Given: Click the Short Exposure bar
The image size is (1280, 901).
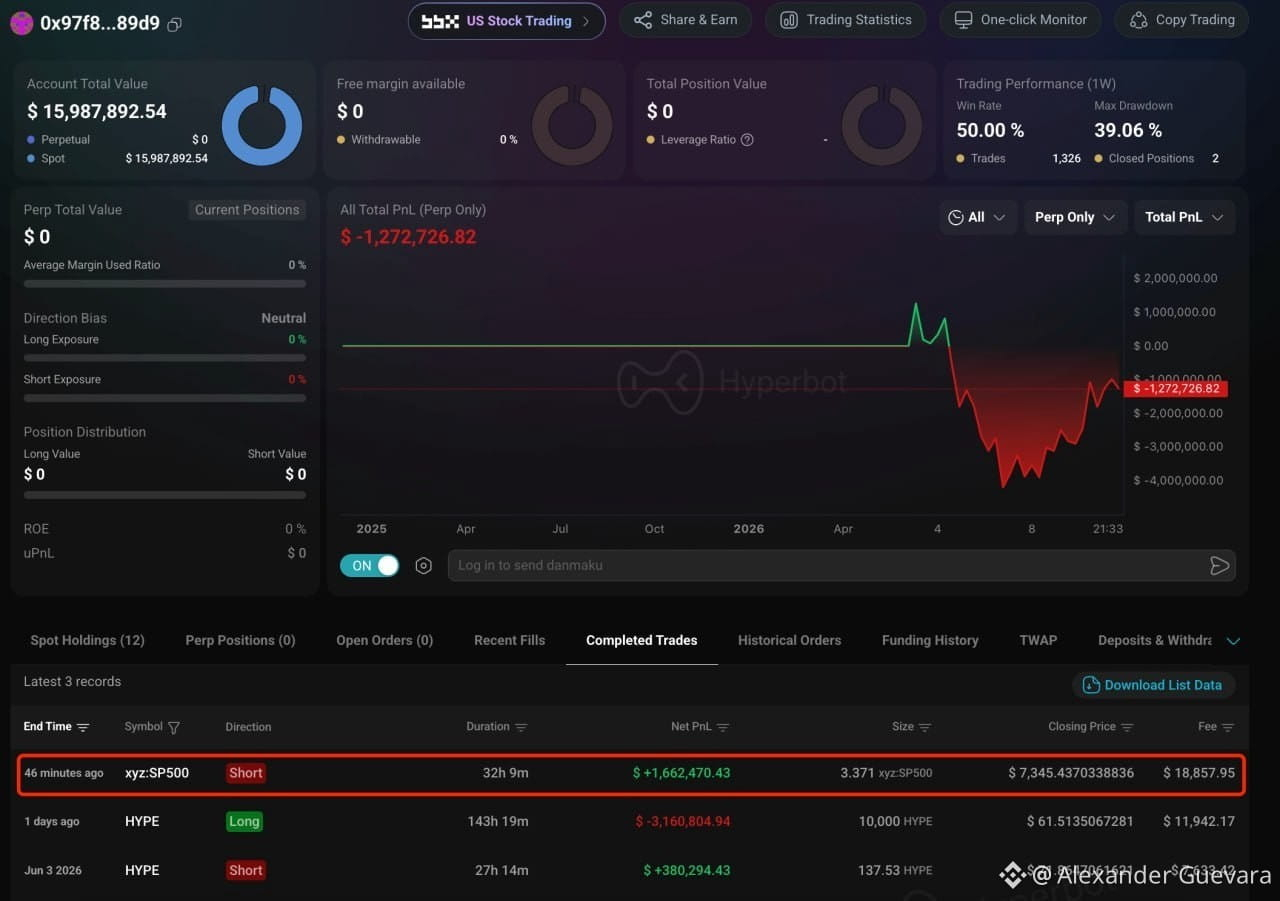Looking at the screenshot, I should click(165, 398).
